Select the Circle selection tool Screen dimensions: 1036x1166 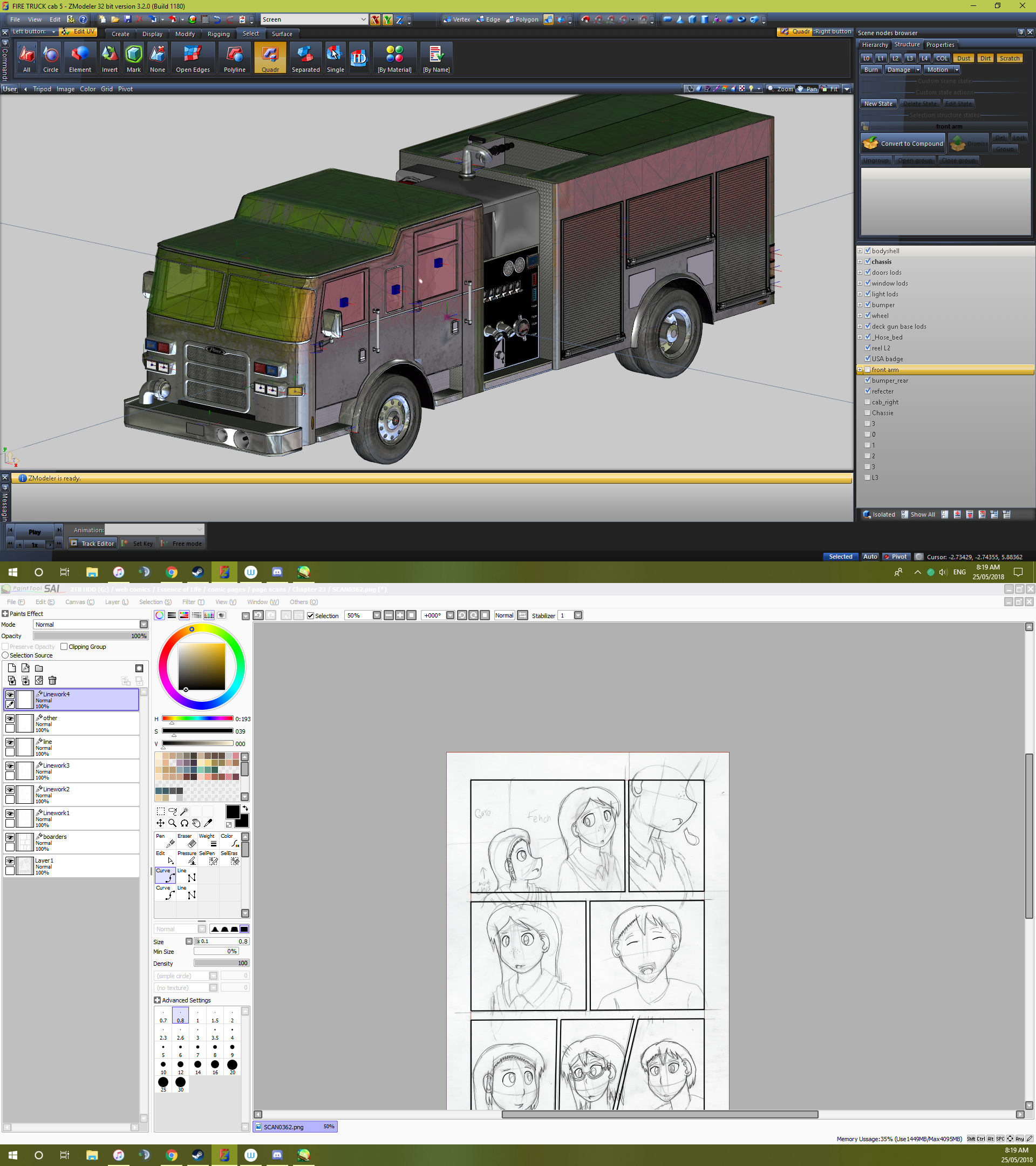coord(51,58)
